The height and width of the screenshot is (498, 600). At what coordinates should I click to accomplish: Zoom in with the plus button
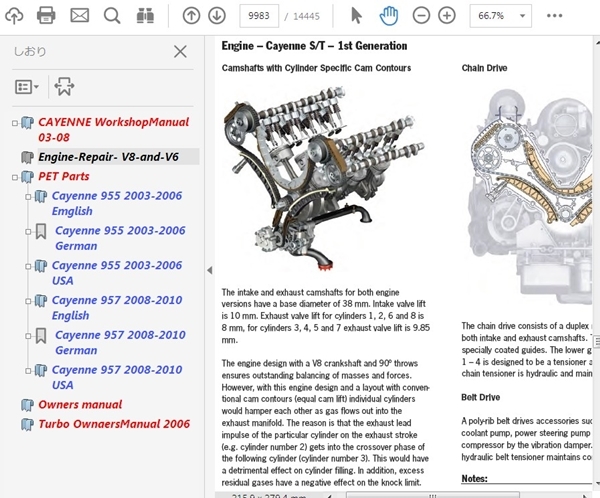(447, 16)
